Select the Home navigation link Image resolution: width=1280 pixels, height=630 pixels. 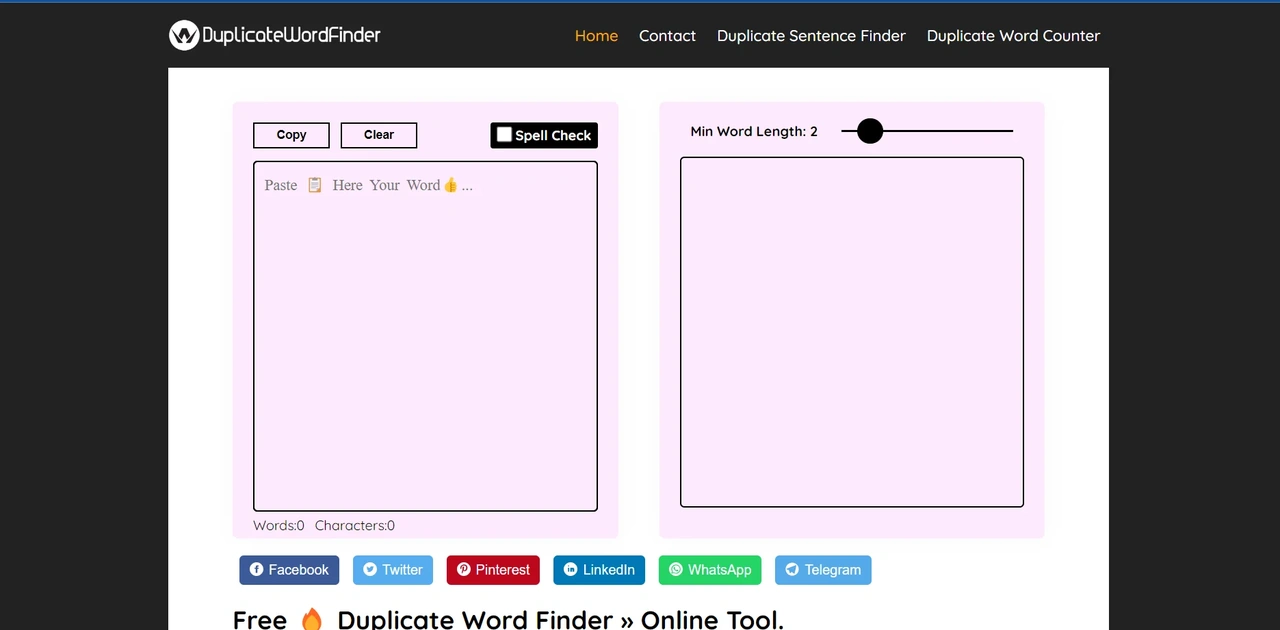(x=596, y=36)
